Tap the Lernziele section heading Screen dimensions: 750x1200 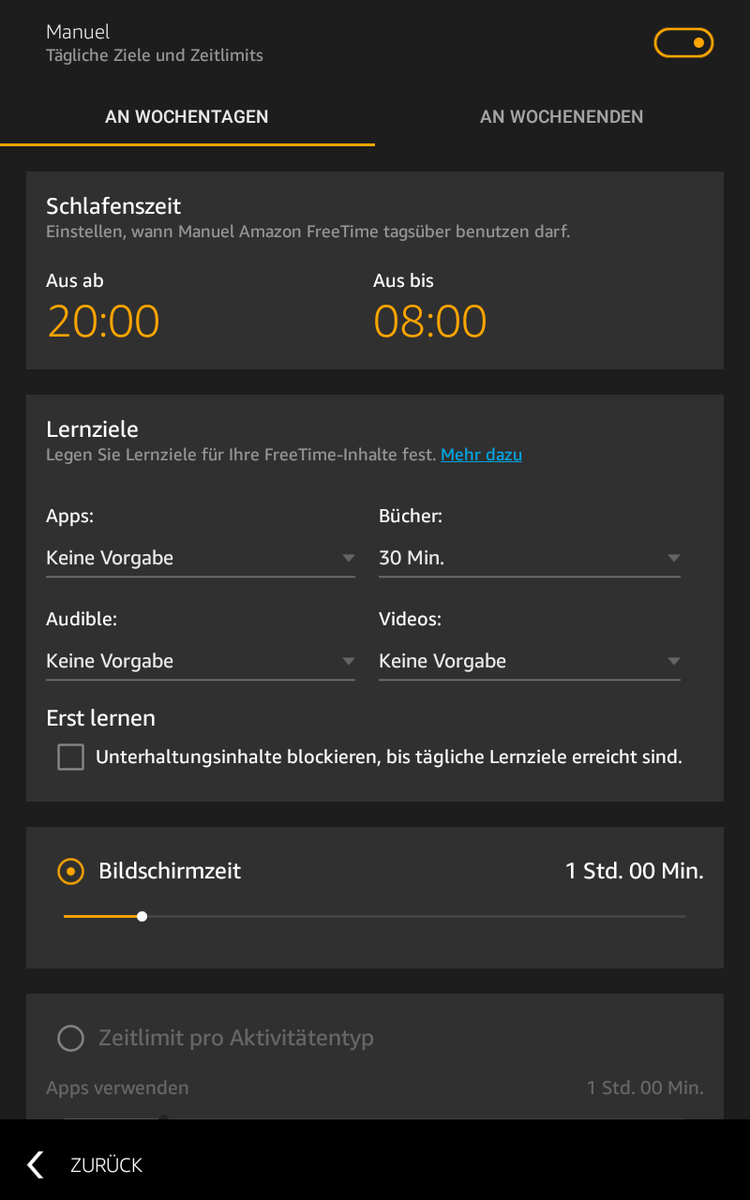(x=92, y=429)
